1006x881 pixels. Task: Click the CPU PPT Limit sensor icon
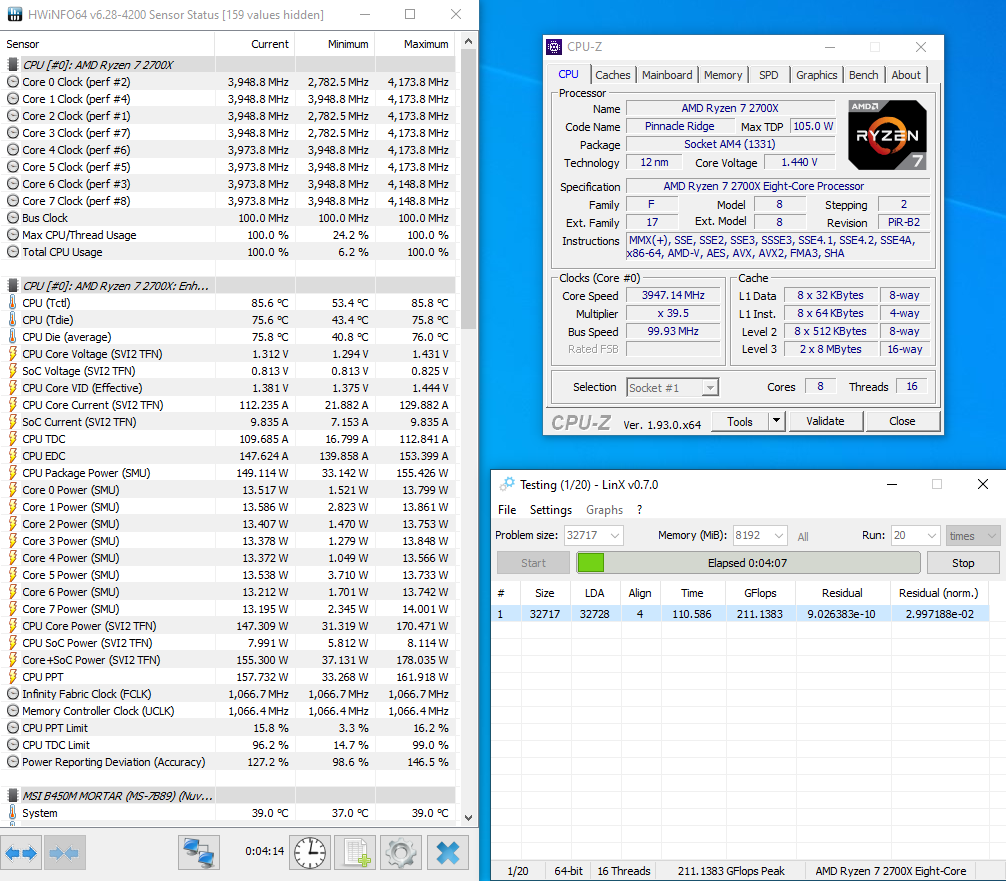click(12, 728)
